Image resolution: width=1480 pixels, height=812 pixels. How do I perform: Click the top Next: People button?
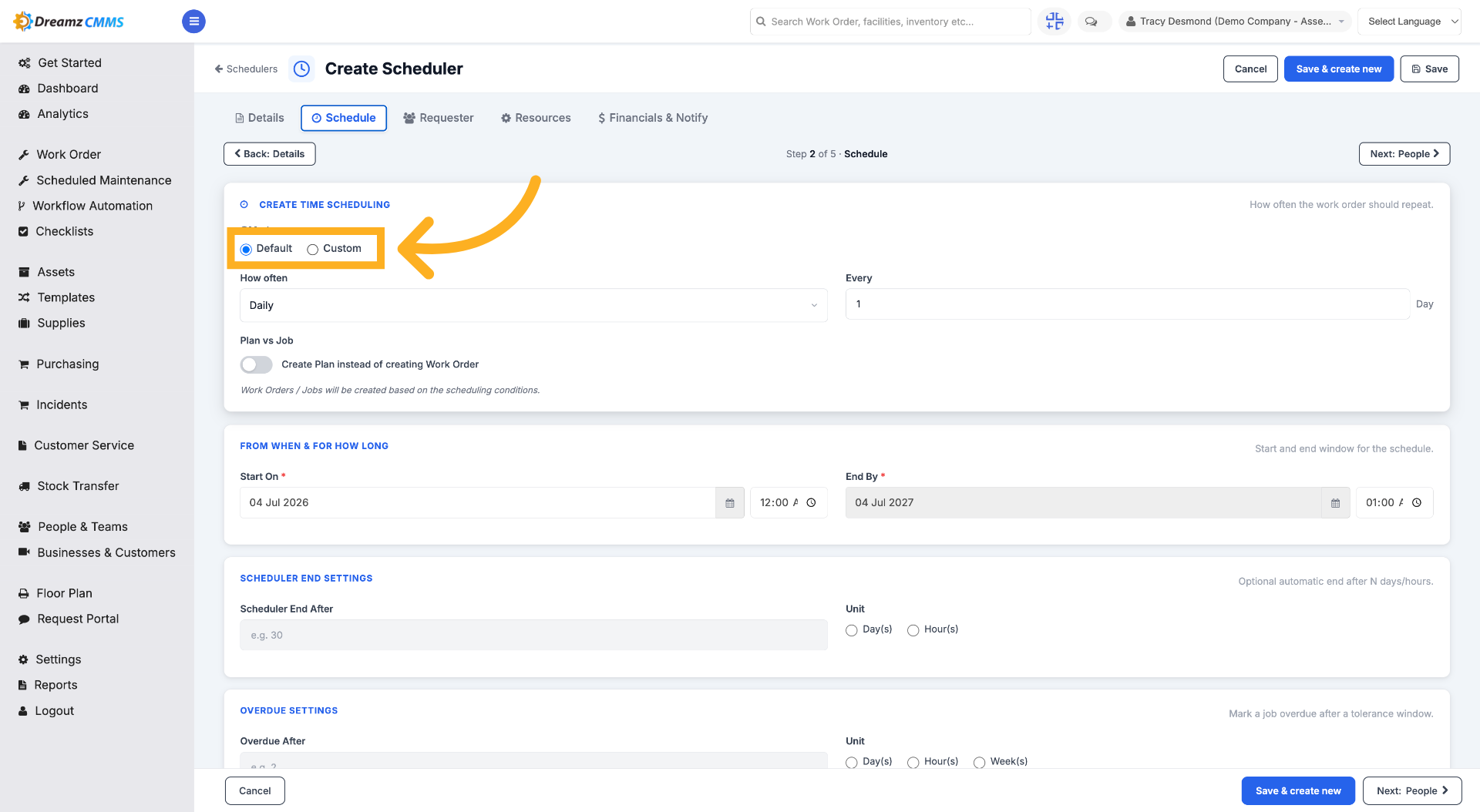pyautogui.click(x=1404, y=154)
